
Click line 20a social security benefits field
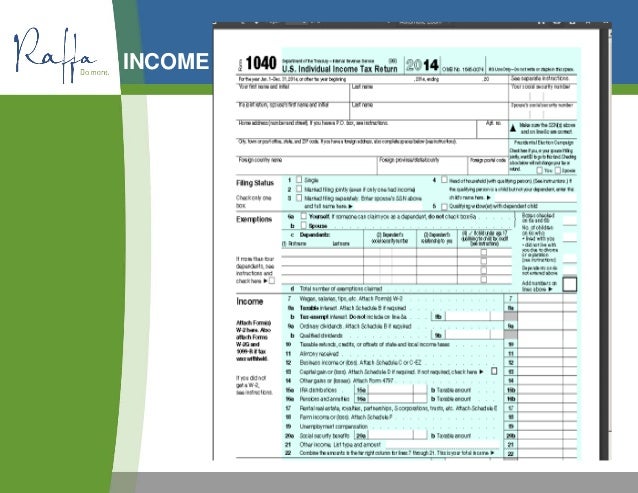coord(397,435)
